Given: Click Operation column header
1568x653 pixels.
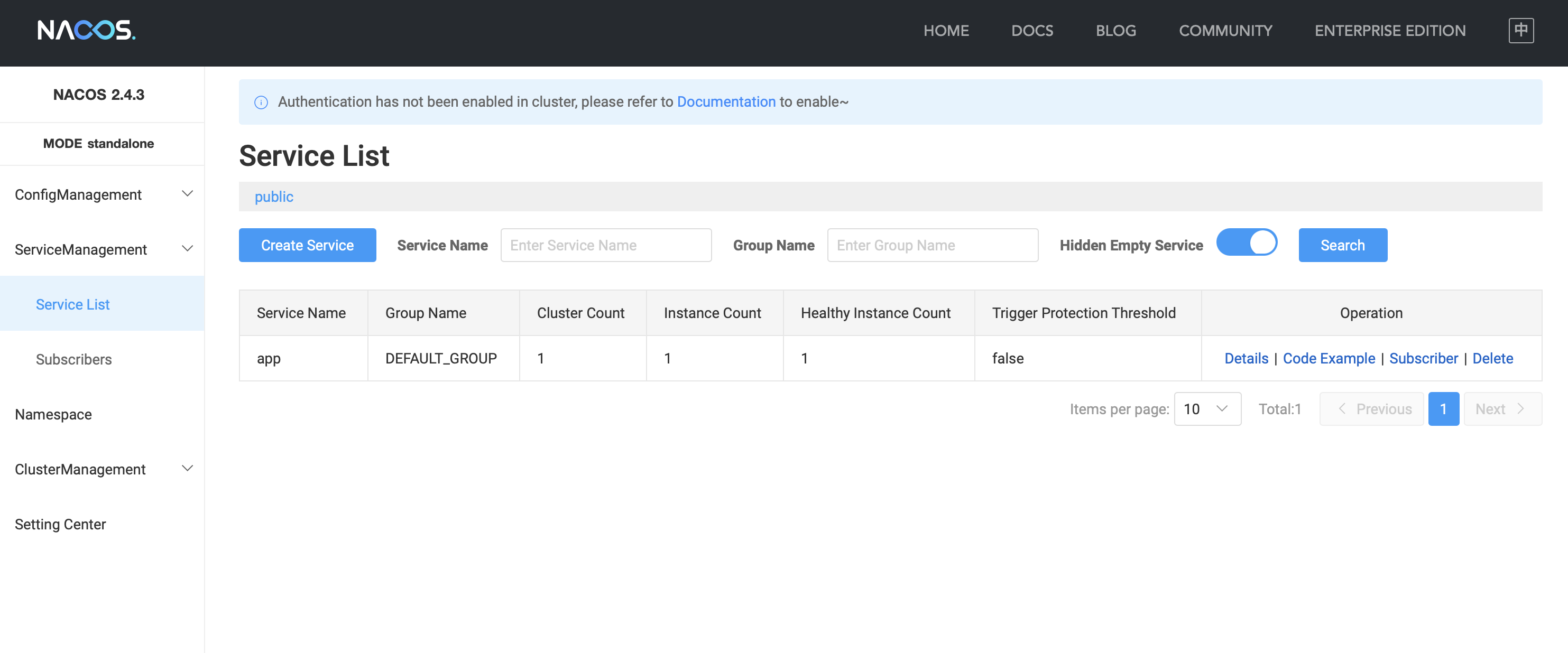Looking at the screenshot, I should (1371, 313).
